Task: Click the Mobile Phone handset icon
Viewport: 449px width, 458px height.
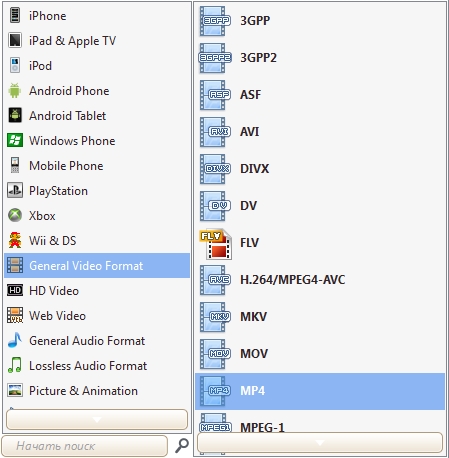Action: point(15,165)
